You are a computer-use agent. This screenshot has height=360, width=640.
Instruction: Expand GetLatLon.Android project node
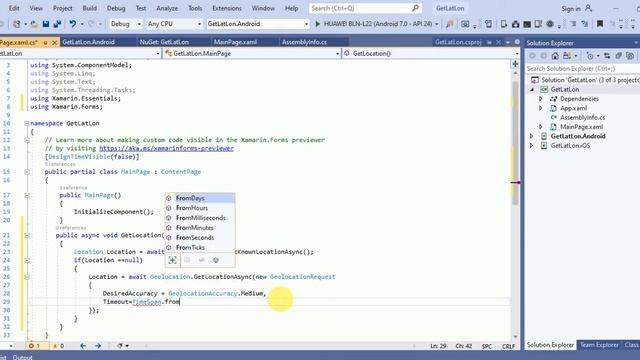pos(531,136)
